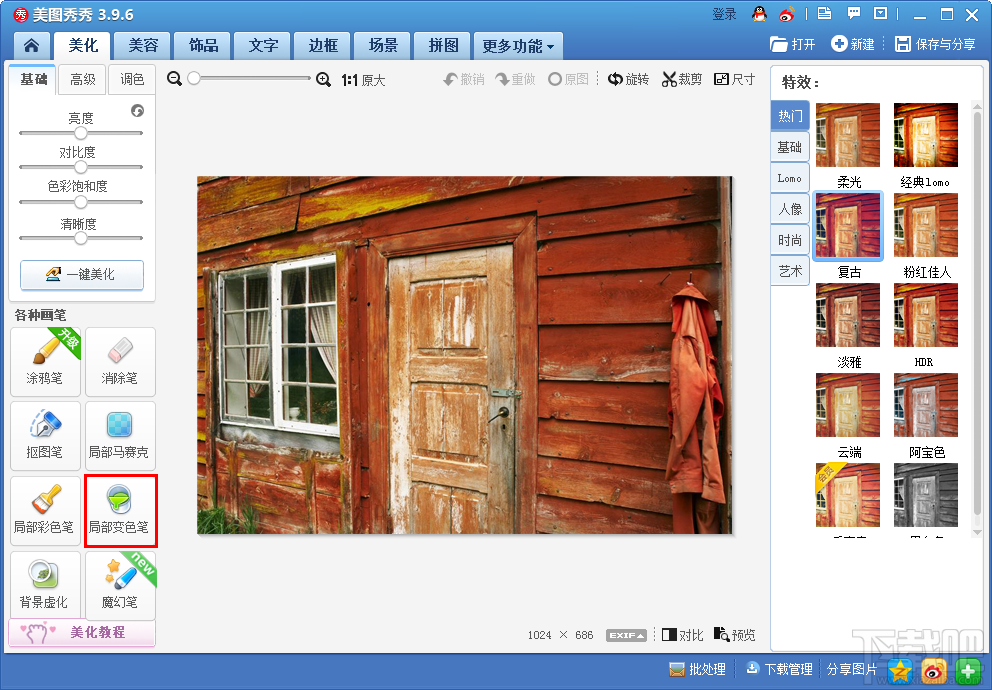Open the QQ penguin login icon
This screenshot has width=992, height=690.
pos(759,14)
